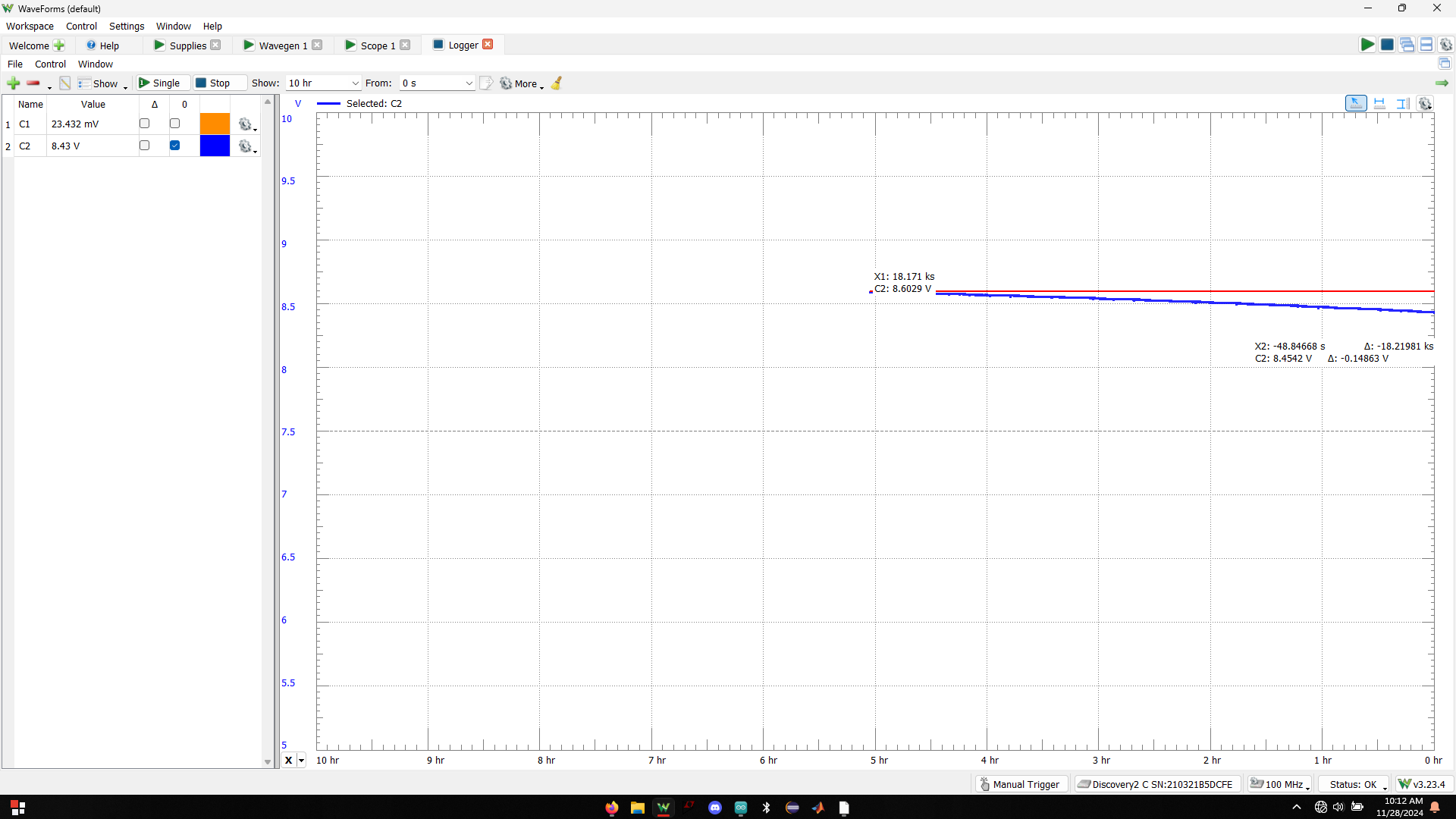Open the Logger Control menu
The image size is (1456, 819).
50,64
